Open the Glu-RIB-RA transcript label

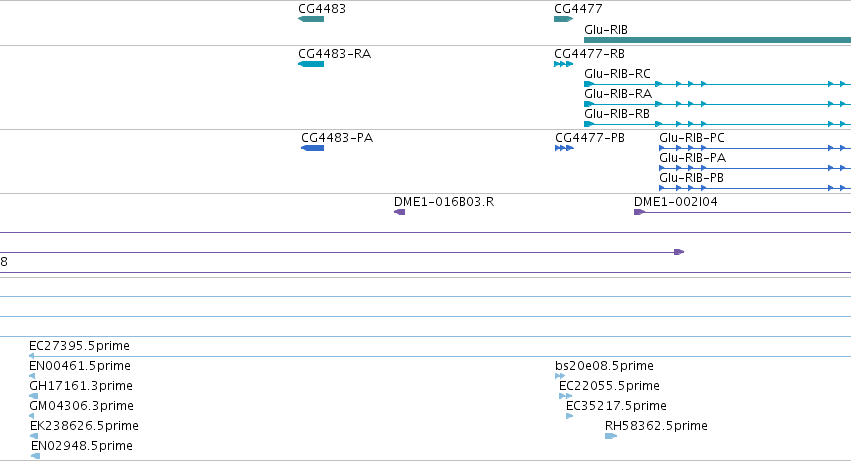click(618, 94)
